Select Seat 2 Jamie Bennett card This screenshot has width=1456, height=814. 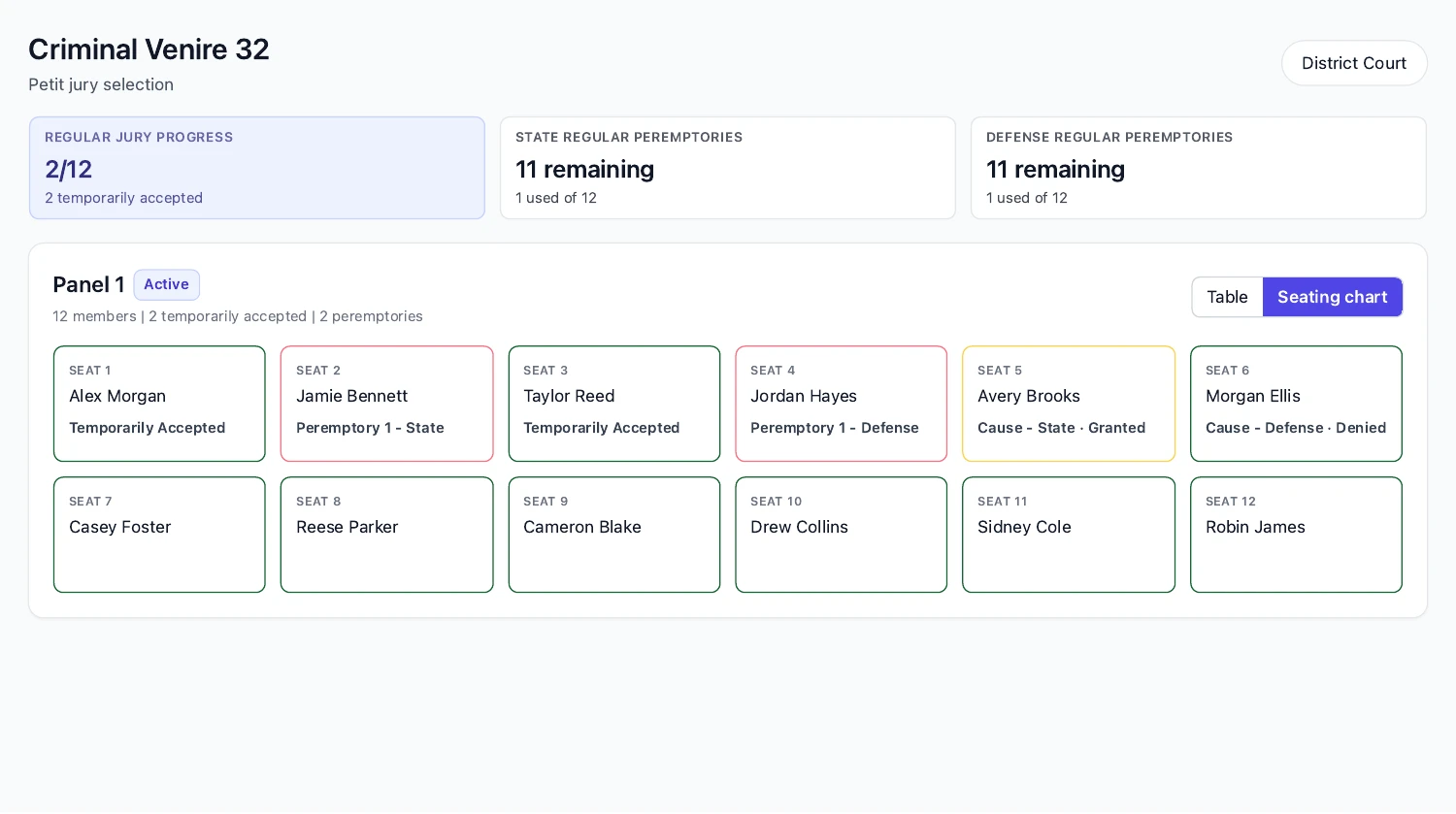point(386,404)
